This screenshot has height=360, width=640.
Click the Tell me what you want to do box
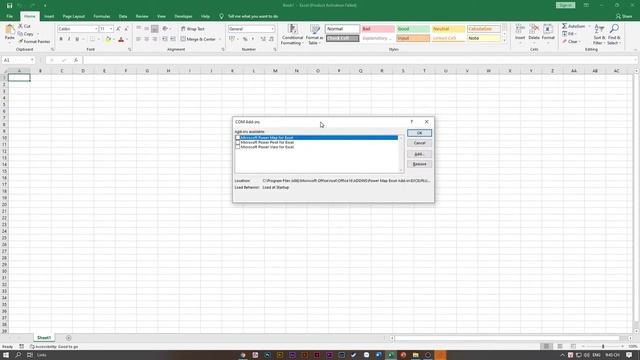[253, 16]
